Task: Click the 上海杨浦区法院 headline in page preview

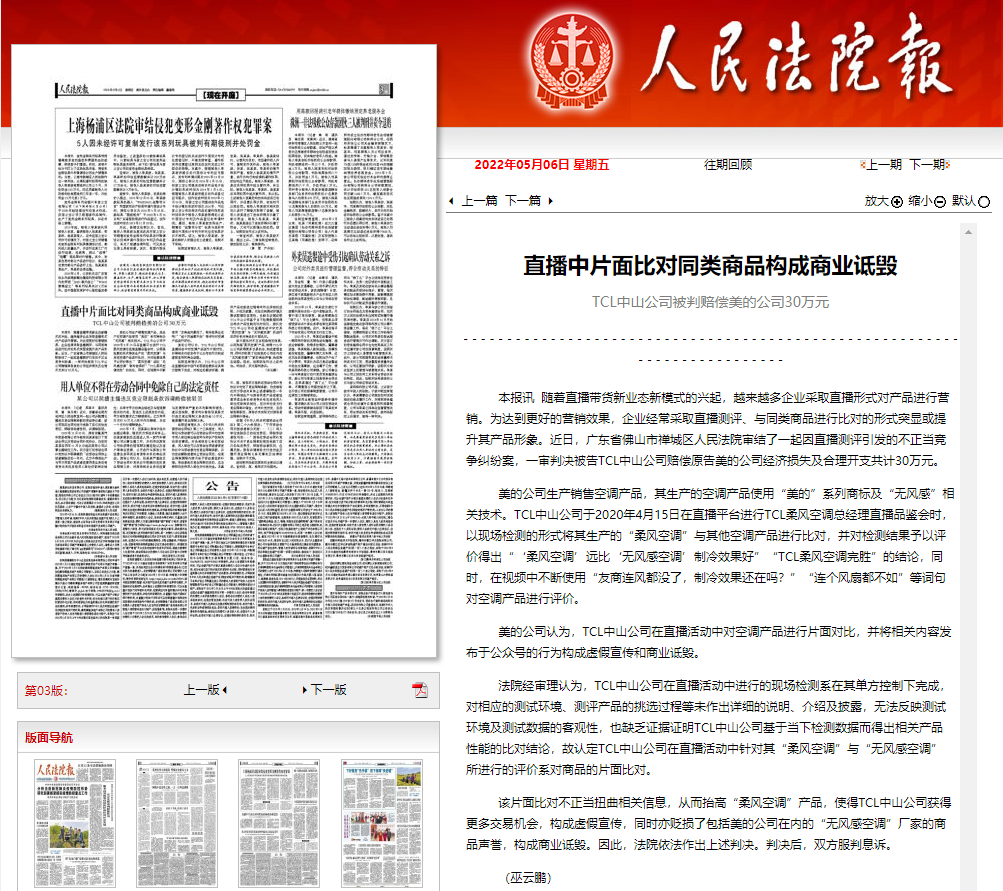Action: (x=168, y=126)
